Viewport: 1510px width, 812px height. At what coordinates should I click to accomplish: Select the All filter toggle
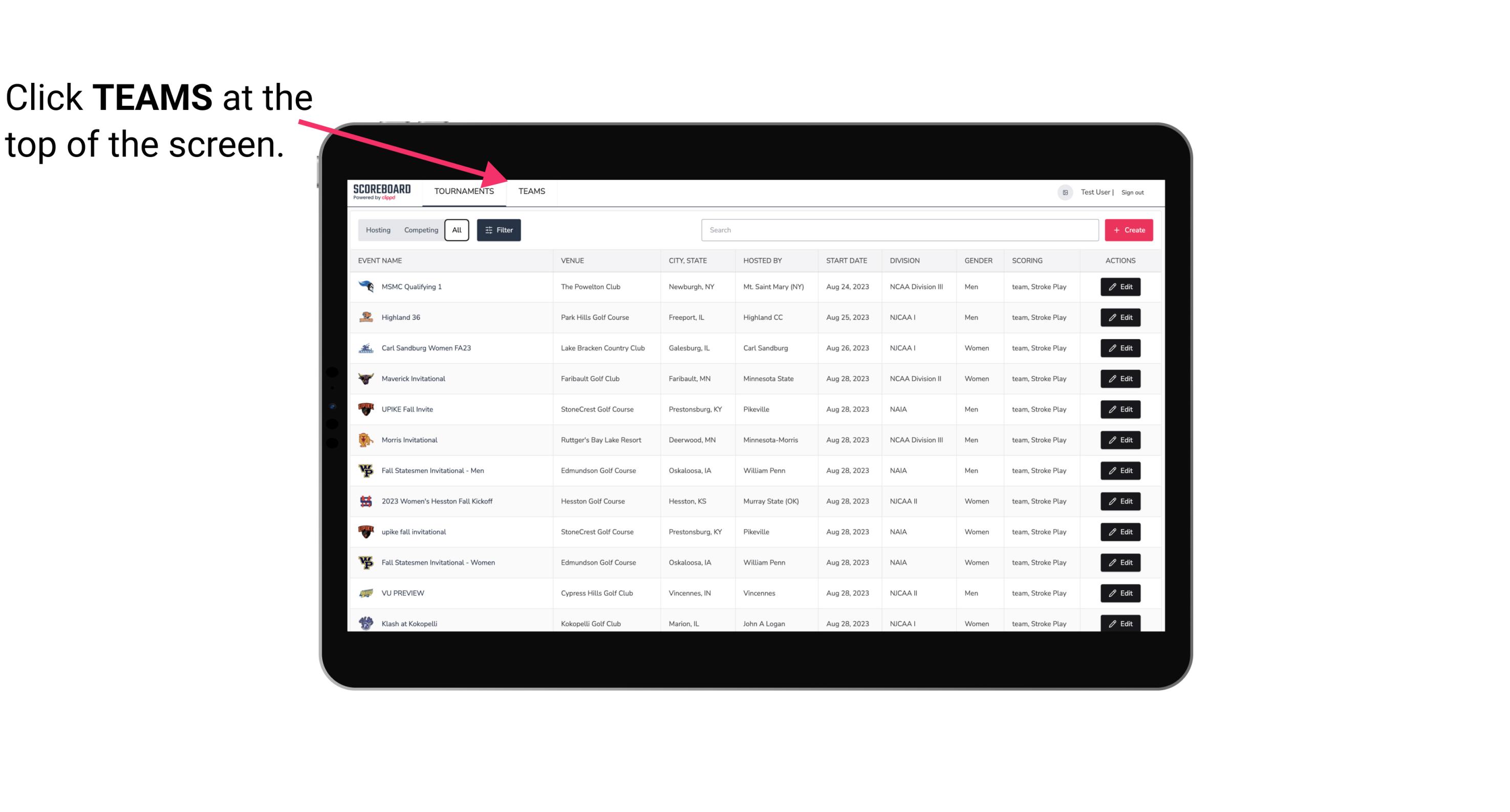coord(456,229)
